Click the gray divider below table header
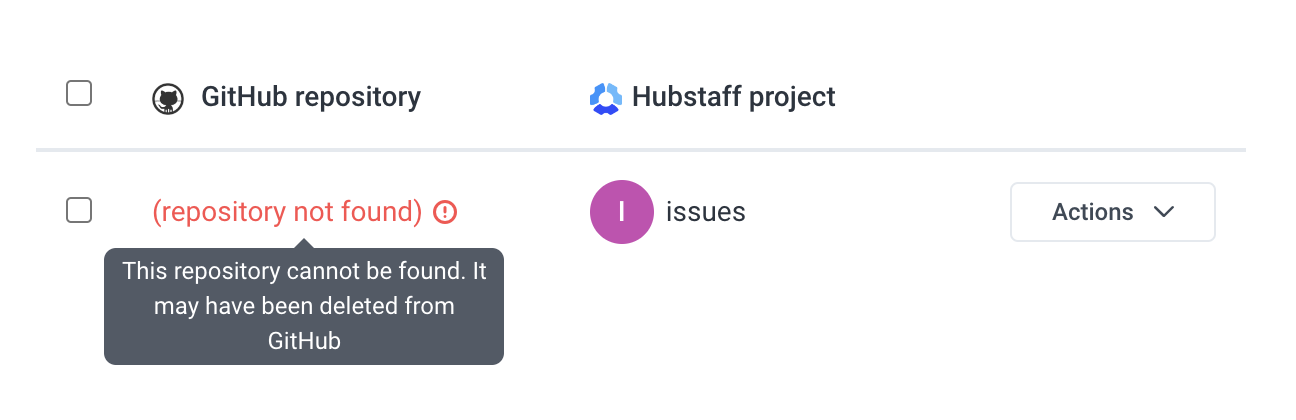Image resolution: width=1296 pixels, height=420 pixels. point(641,150)
